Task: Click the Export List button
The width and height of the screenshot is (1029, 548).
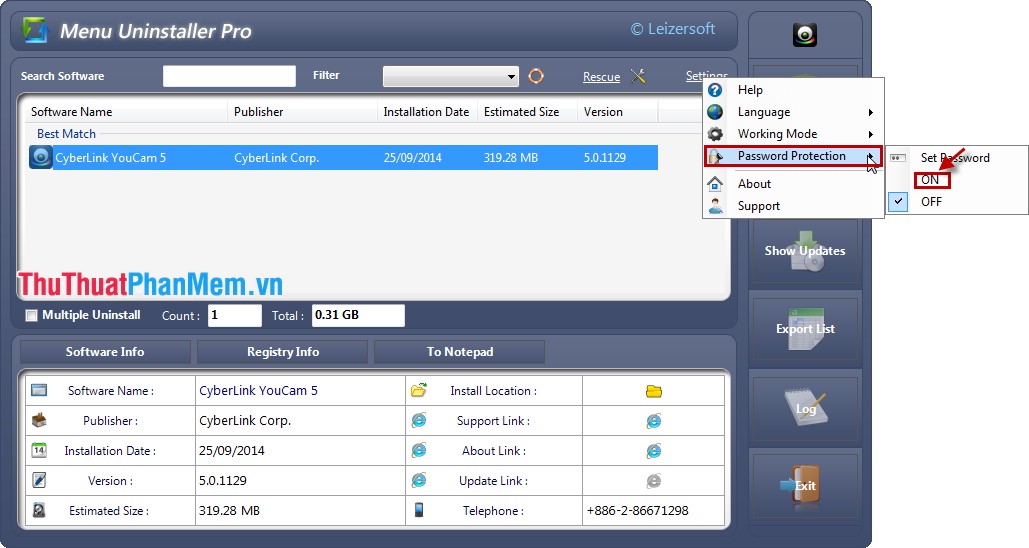Action: pyautogui.click(x=805, y=329)
